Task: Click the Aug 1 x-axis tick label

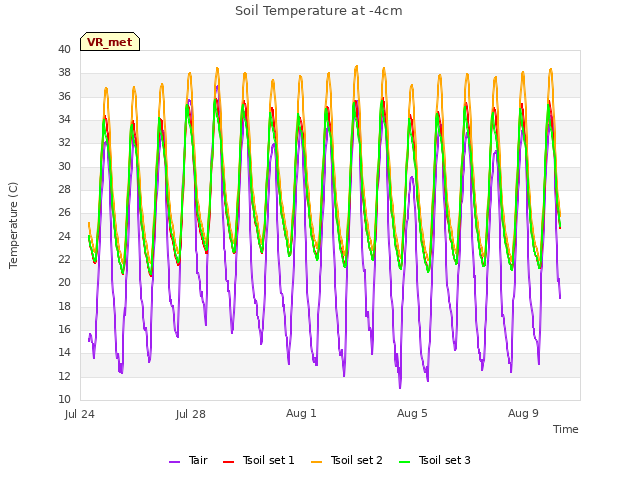Action: (x=301, y=413)
